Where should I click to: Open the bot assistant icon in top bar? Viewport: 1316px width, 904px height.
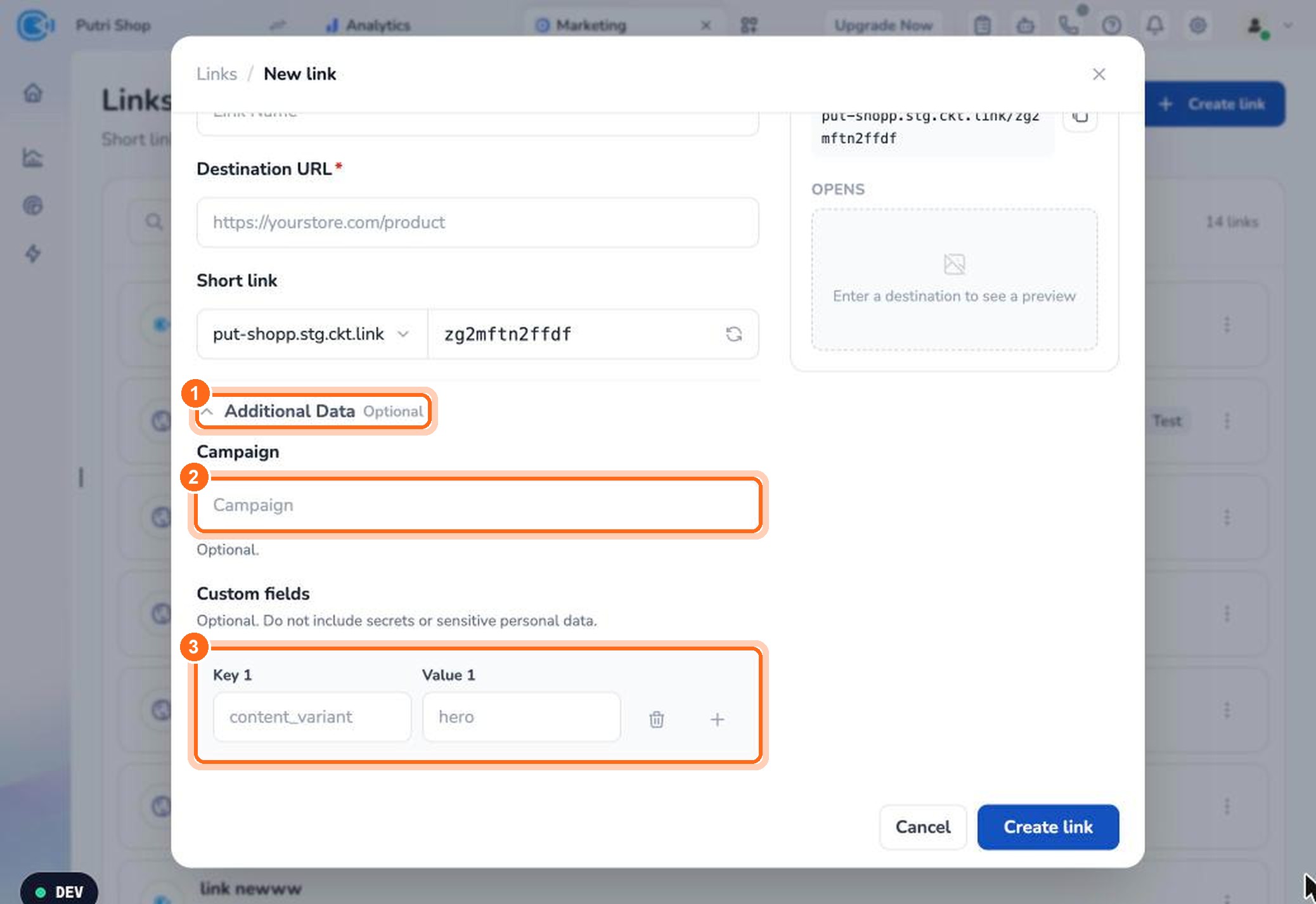[x=1025, y=25]
